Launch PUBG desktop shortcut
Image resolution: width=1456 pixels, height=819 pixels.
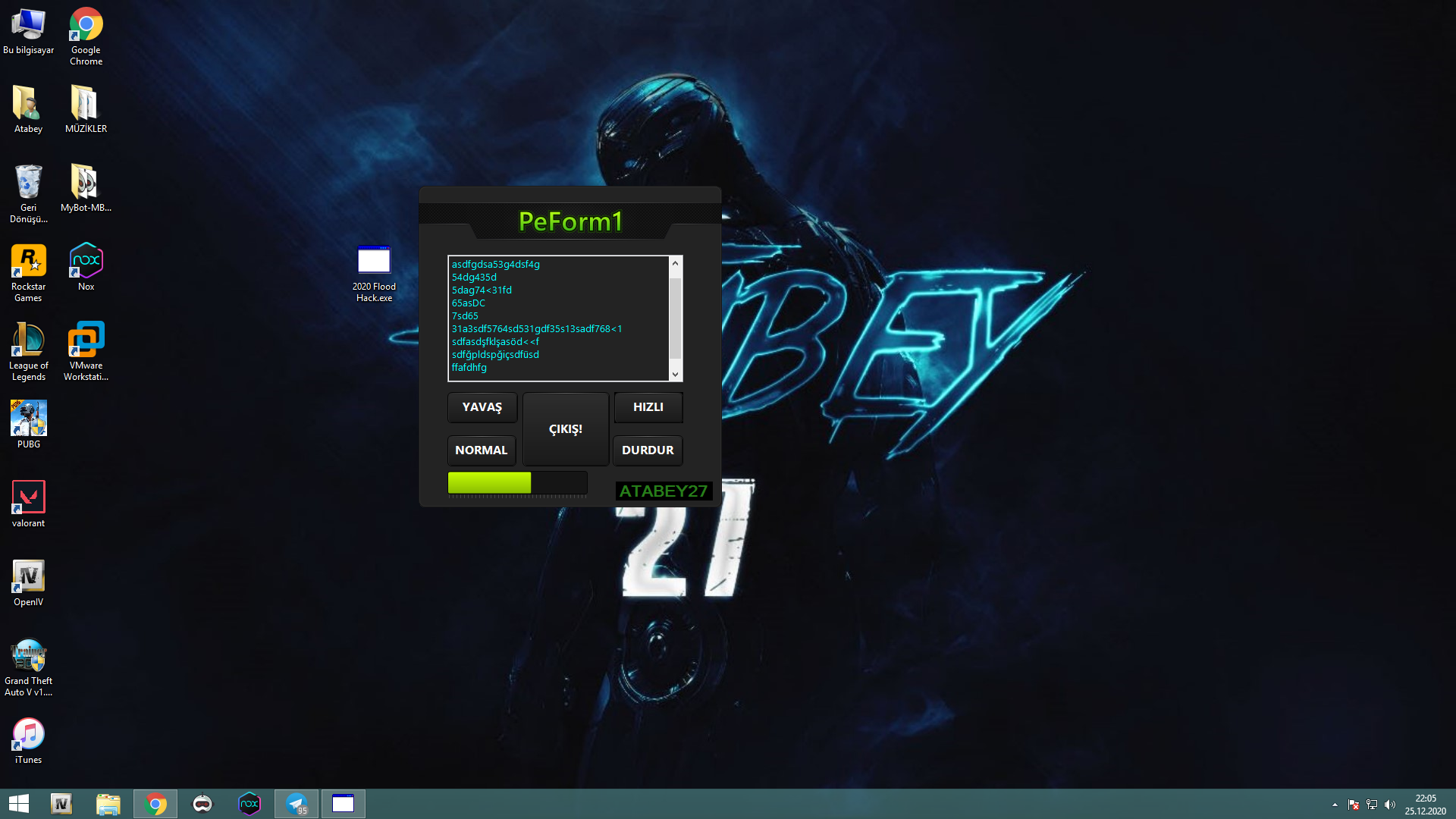click(x=28, y=425)
